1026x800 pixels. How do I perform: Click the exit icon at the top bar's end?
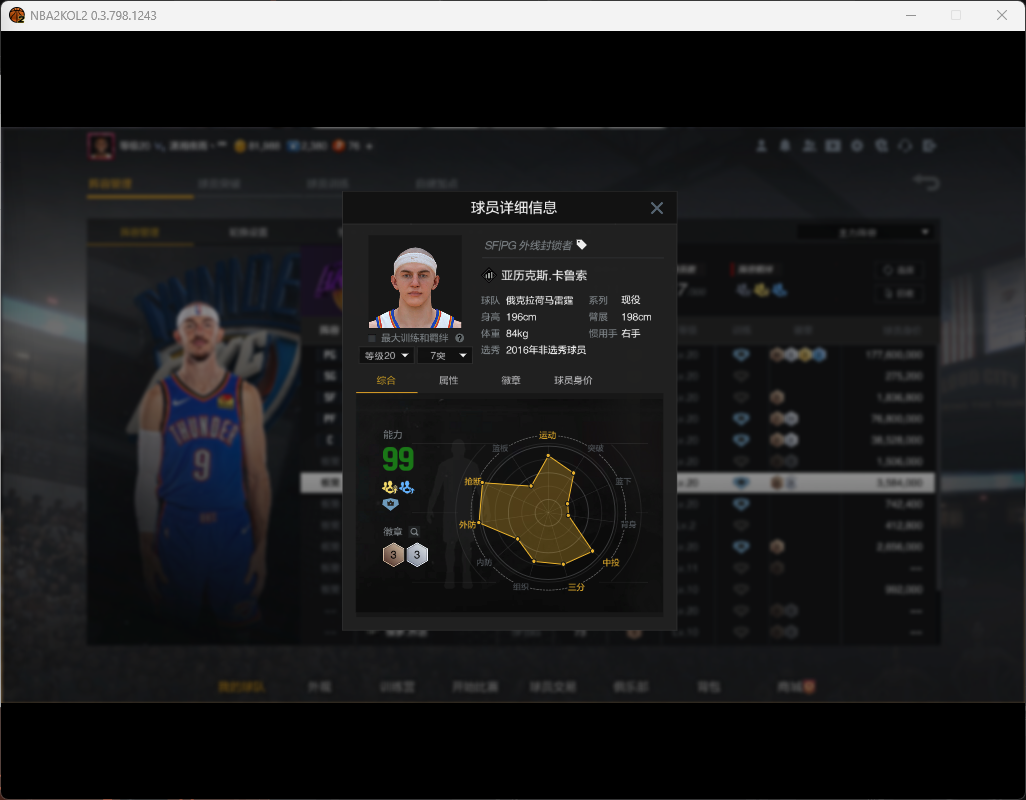tap(929, 146)
